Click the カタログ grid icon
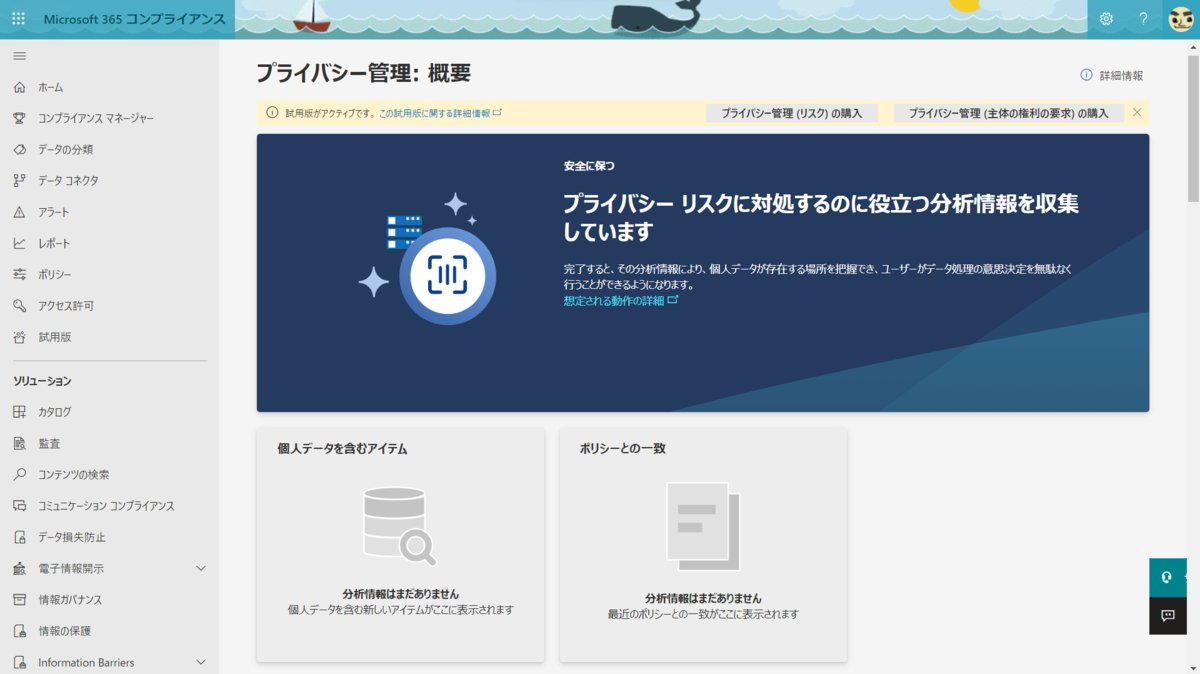Image resolution: width=1200 pixels, height=674 pixels. tap(19, 411)
